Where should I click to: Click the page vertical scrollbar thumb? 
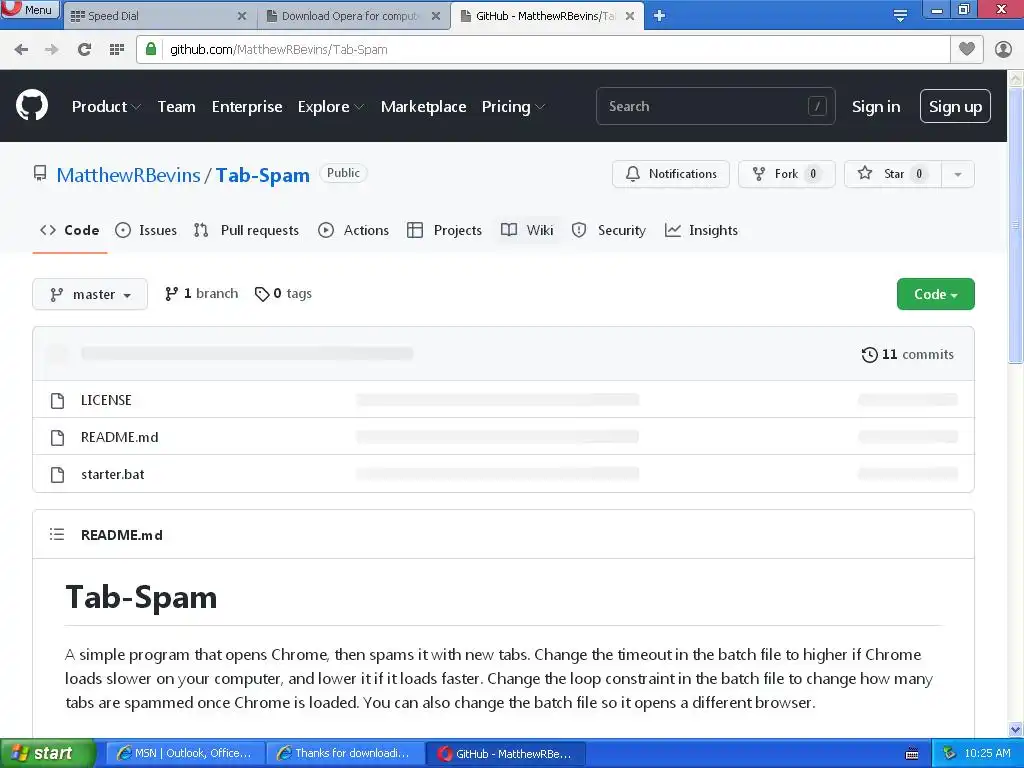[x=1016, y=225]
